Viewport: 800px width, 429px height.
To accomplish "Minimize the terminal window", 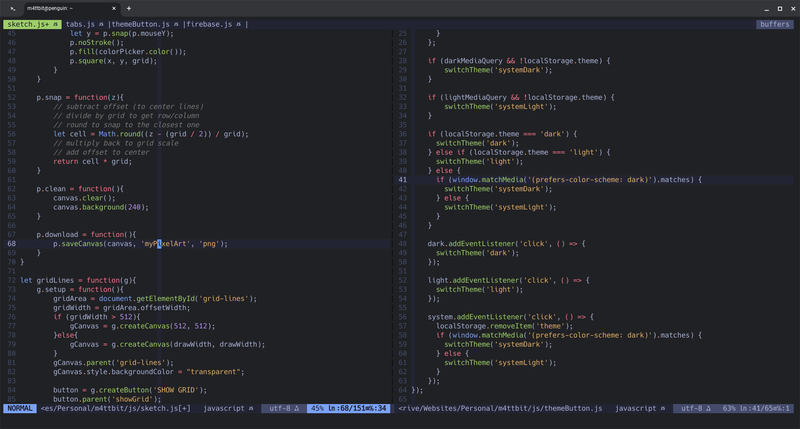I will click(x=767, y=9).
